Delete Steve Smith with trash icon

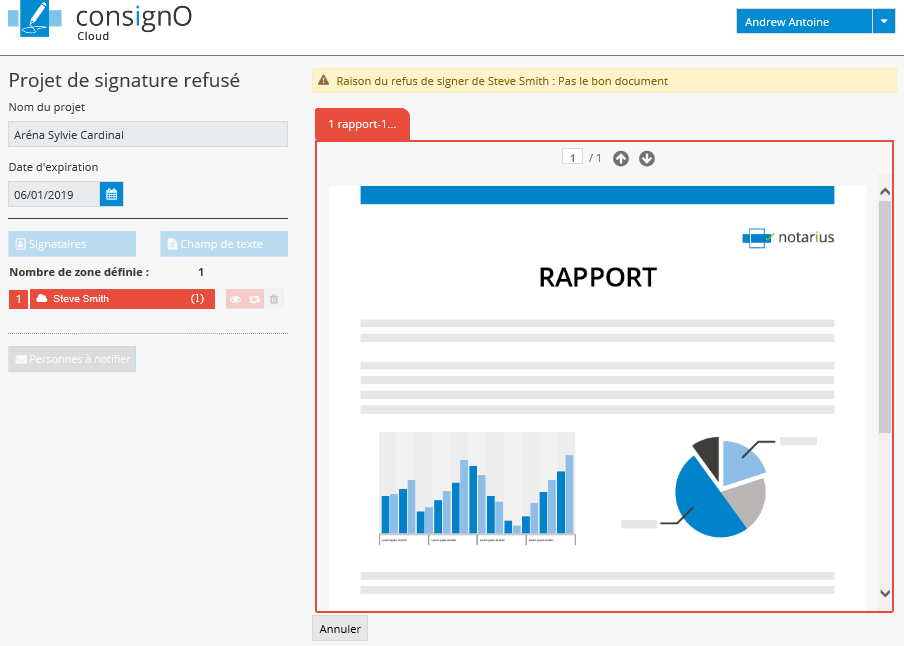pos(274,299)
